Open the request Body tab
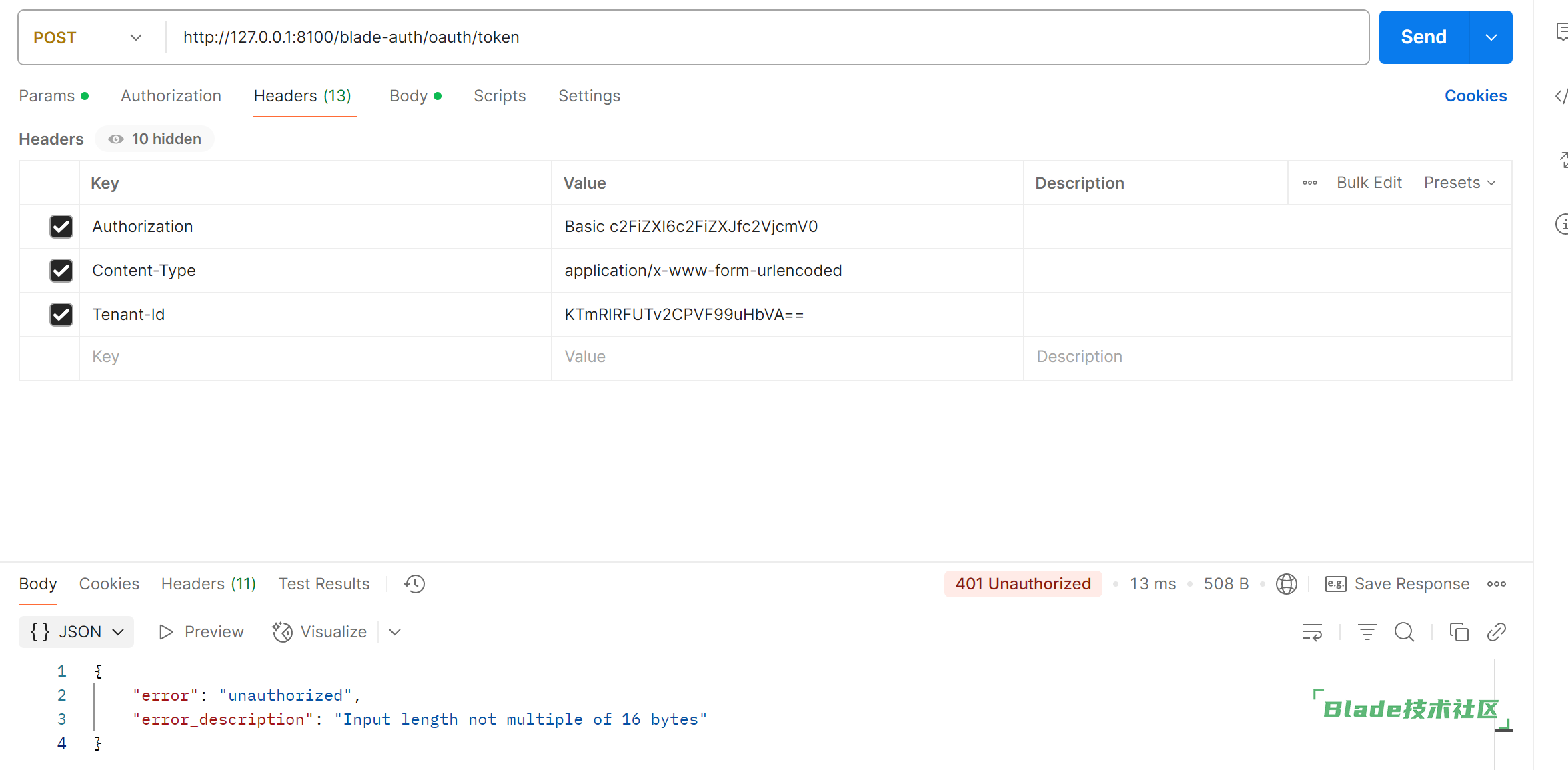Screen dimensions: 1568x770 [x=415, y=96]
